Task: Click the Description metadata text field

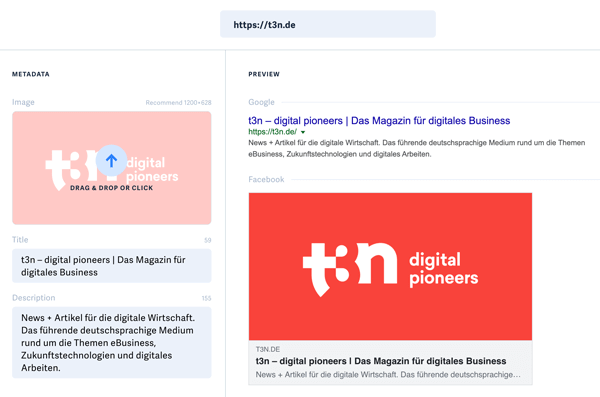Action: tap(112, 342)
